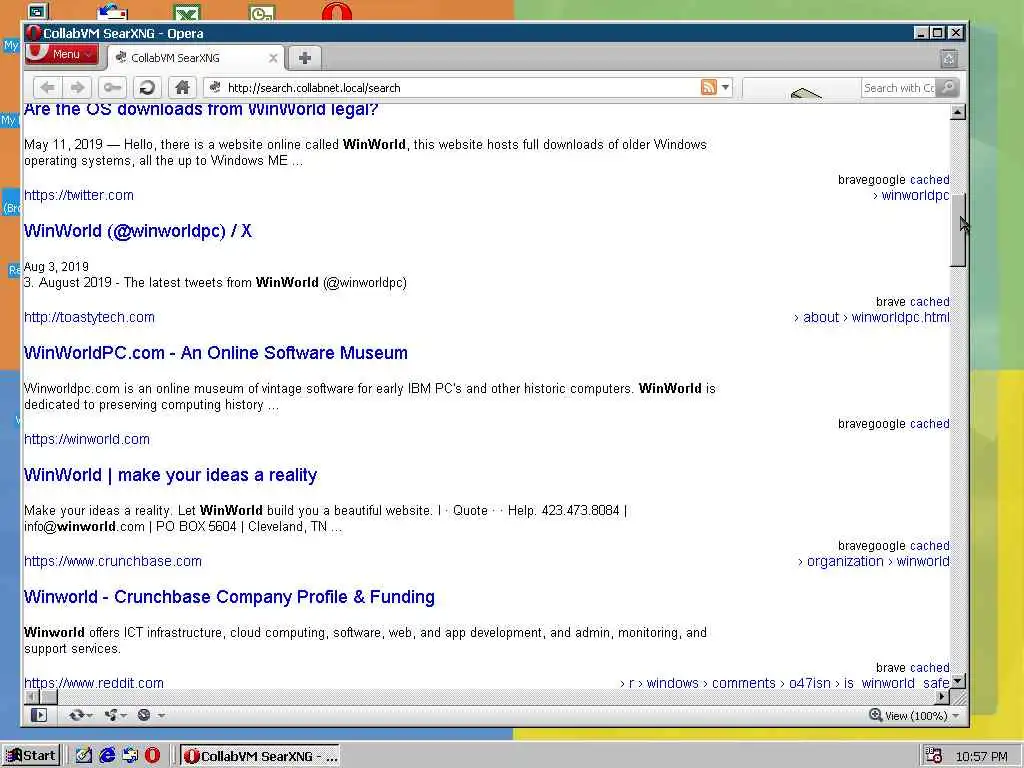Open the Opera Turbo icon in status bar
Screen dimensions: 1024x768
point(144,715)
